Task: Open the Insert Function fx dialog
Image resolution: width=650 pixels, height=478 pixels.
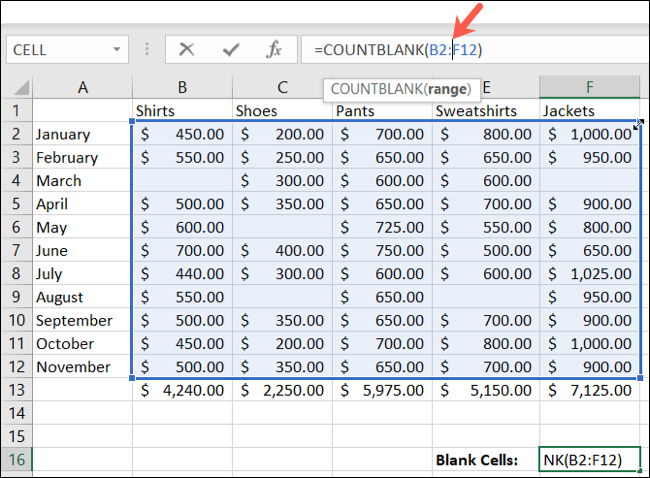Action: (273, 49)
